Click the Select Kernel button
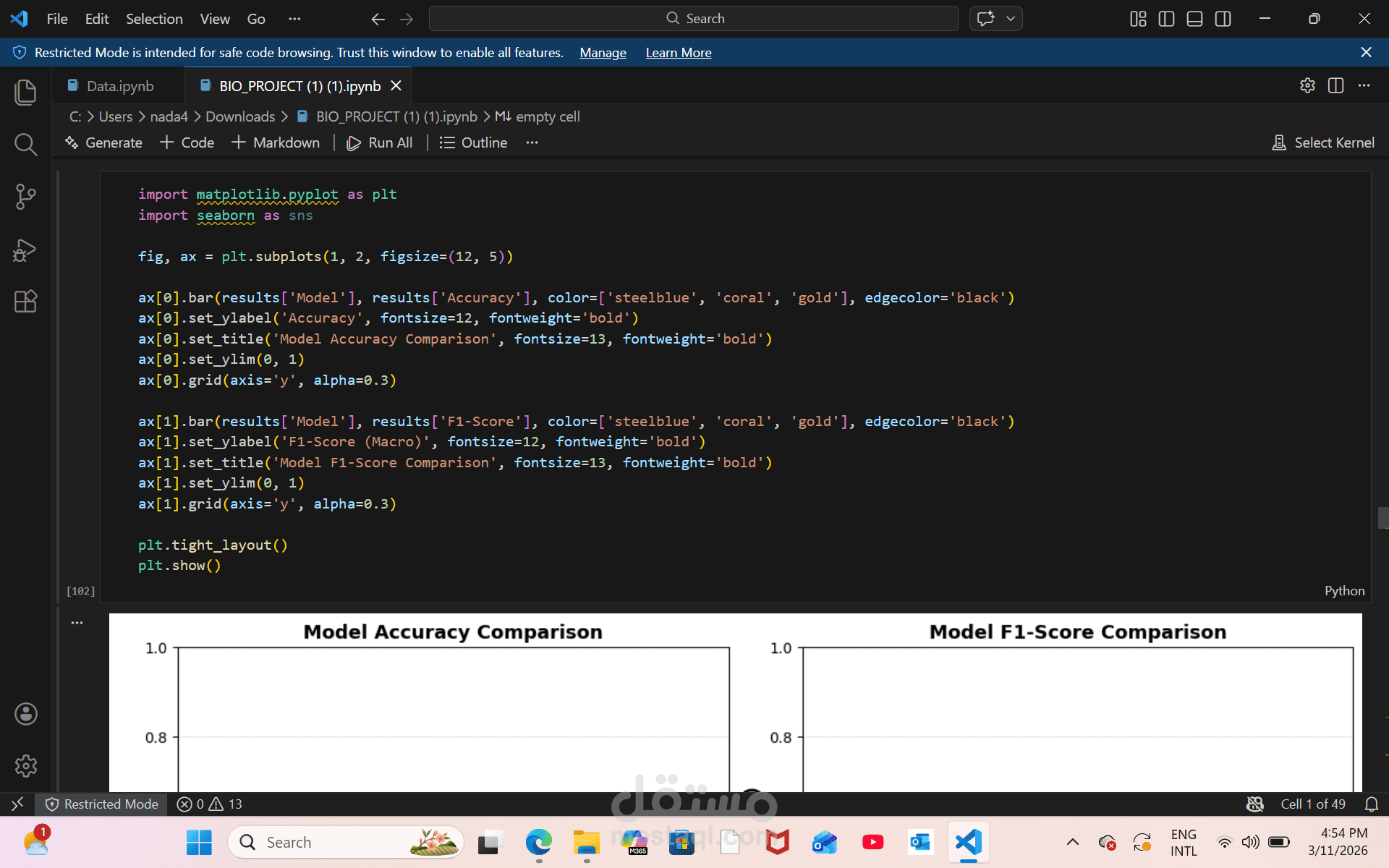1389x868 pixels. pyautogui.click(x=1323, y=142)
